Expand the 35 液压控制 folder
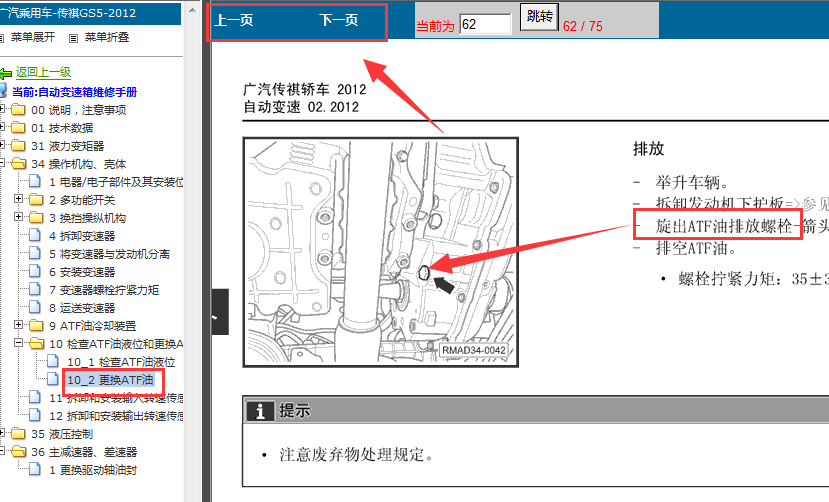Viewport: 829px width, 502px height. pos(2,433)
